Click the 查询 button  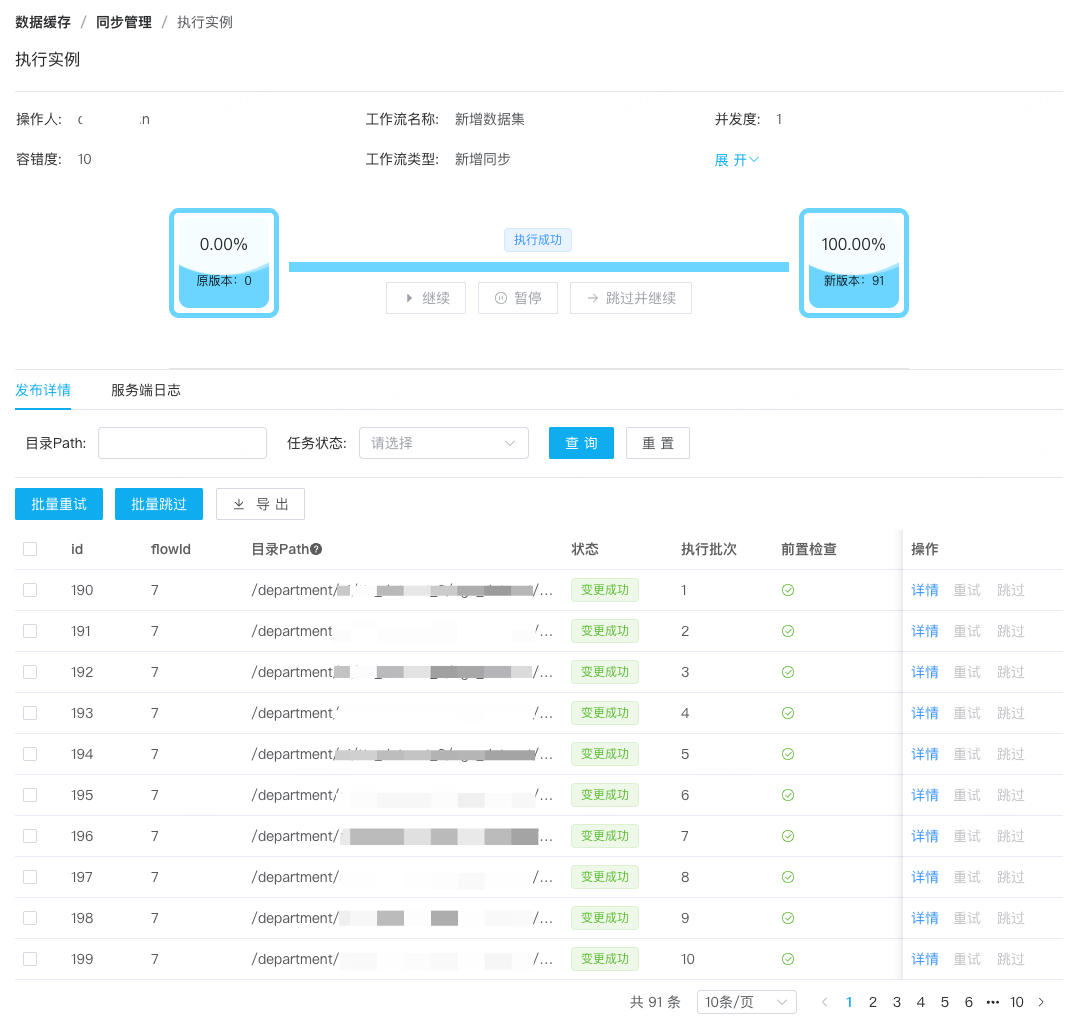(x=581, y=443)
